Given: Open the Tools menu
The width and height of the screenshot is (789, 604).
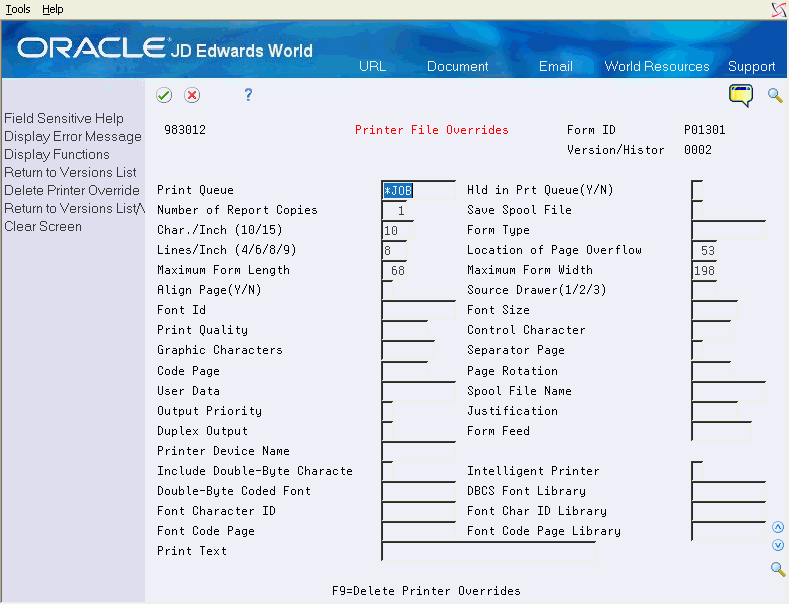Looking at the screenshot, I should pos(18,9).
